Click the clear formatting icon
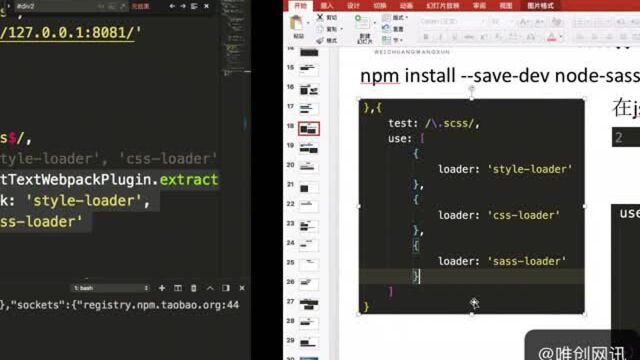The height and width of the screenshot is (360, 640). (556, 22)
